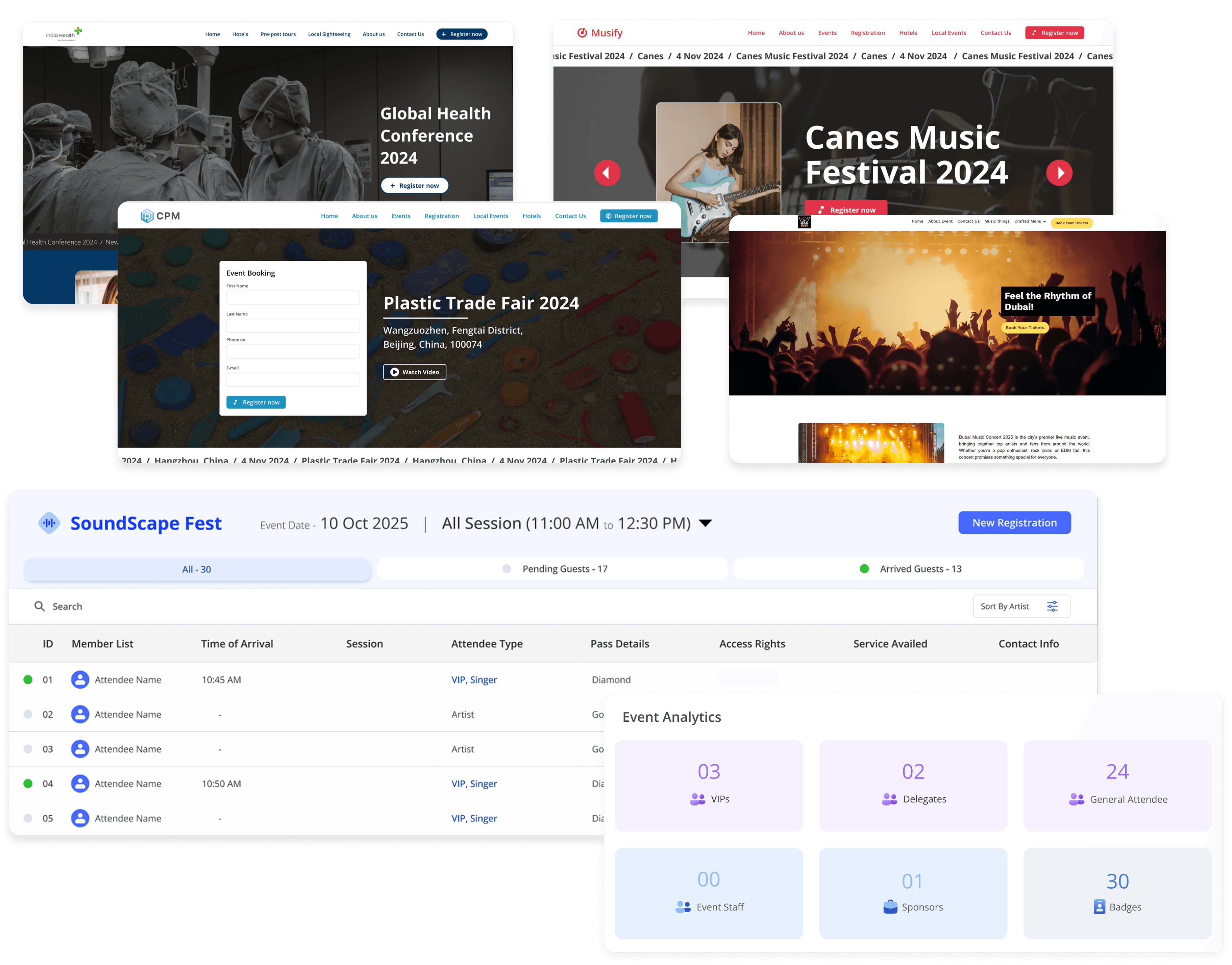Select the Arrived Guests - 13 tab
The height and width of the screenshot is (965, 1232).
click(908, 569)
